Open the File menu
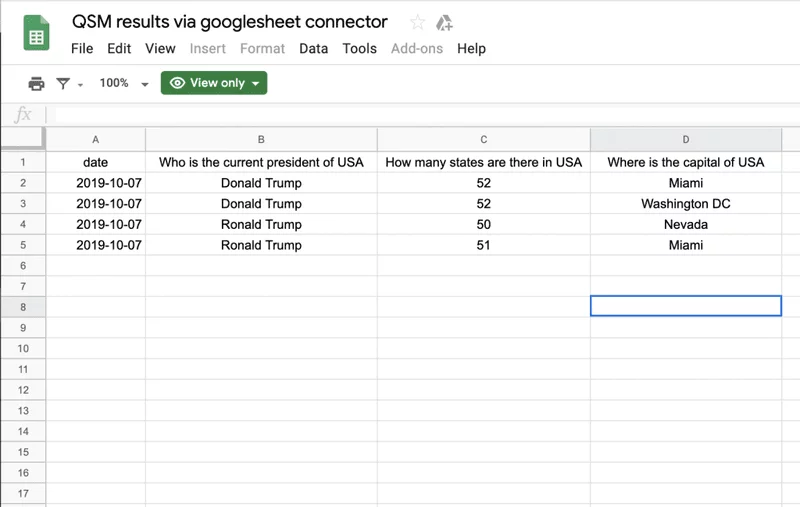Screen dimensions: 800x507 pos(82,48)
